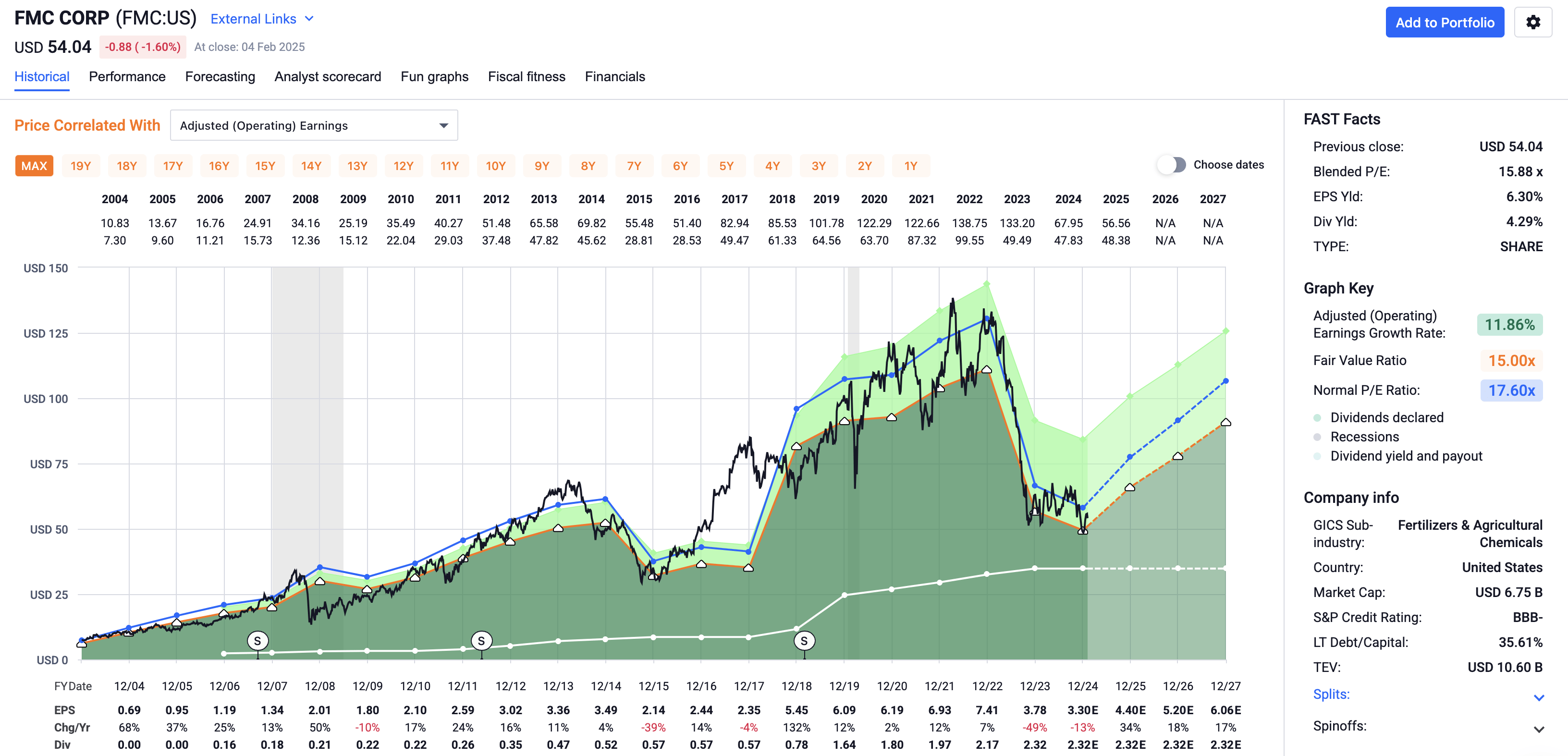1568x756 pixels.
Task: Click the 2007 stock split S marker
Action: coord(257,640)
